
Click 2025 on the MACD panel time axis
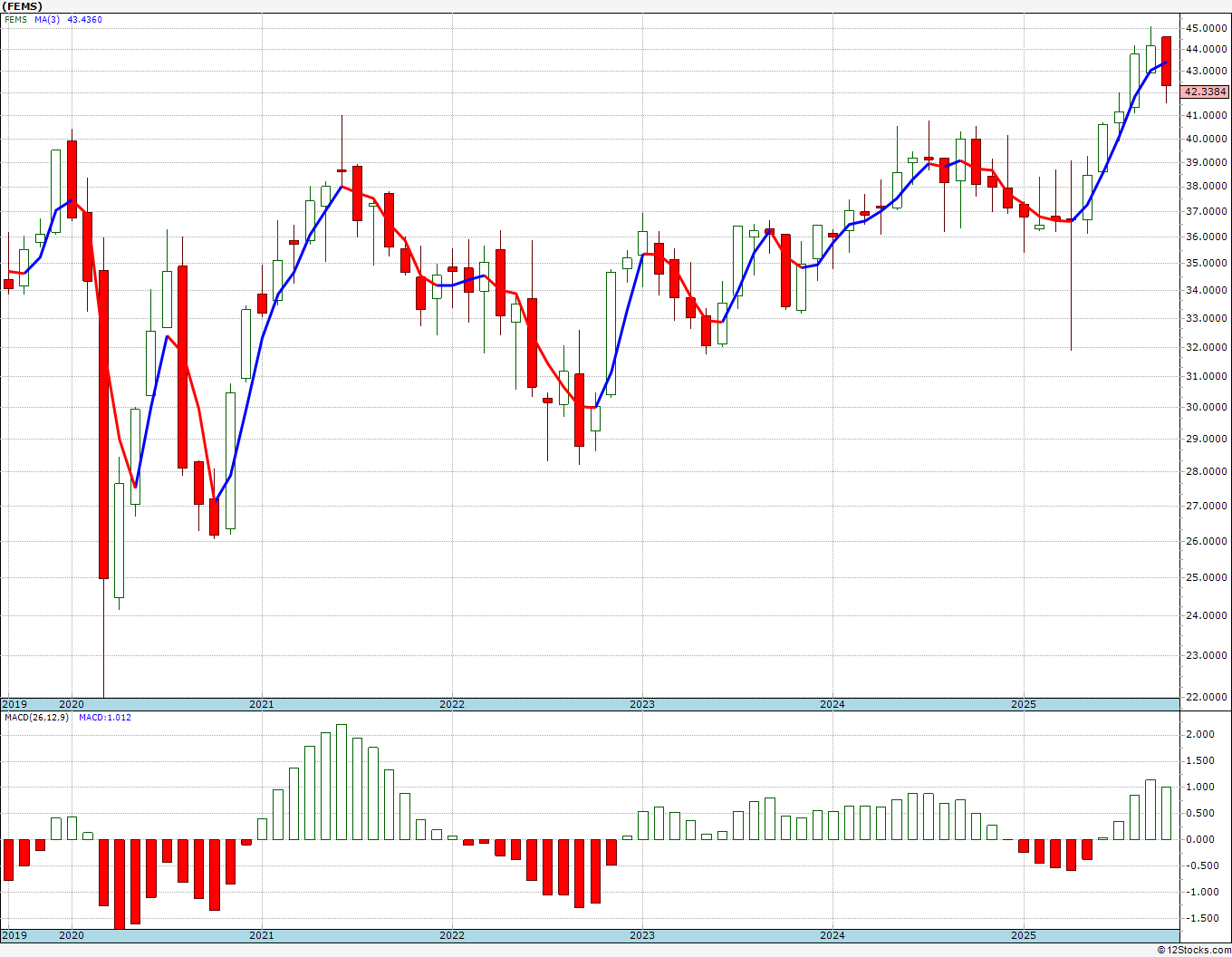click(x=1024, y=935)
